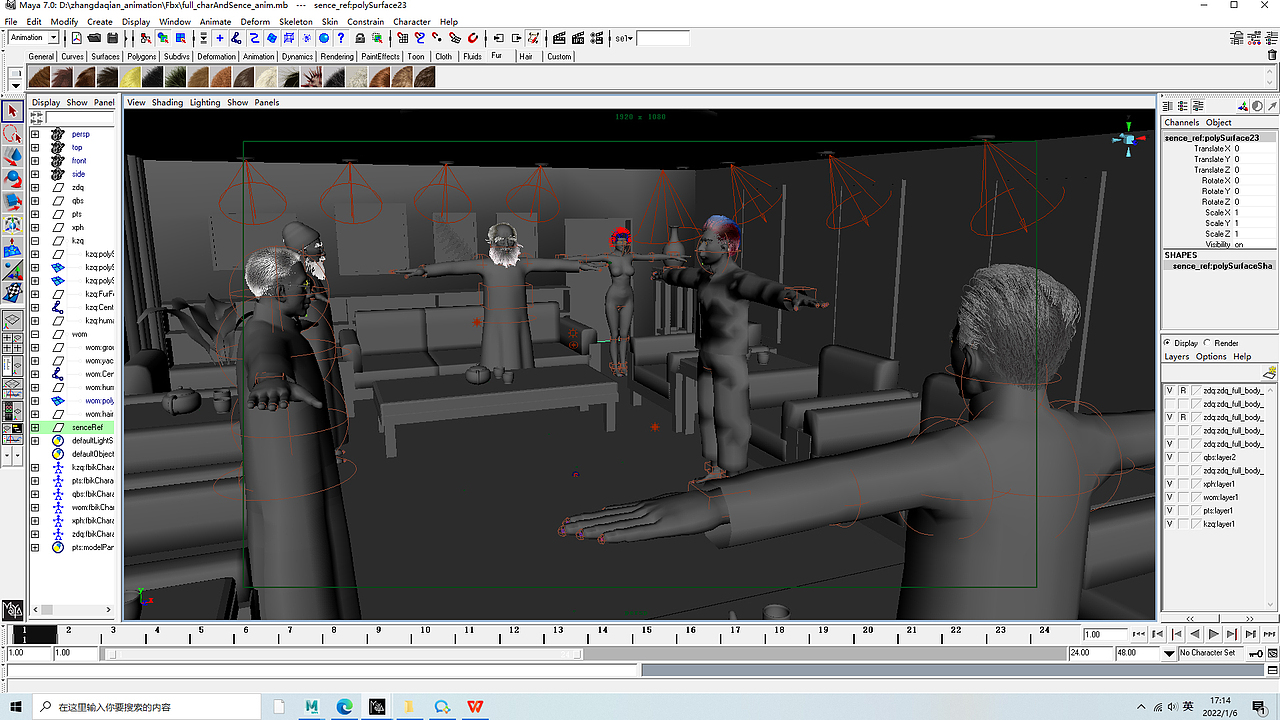Select senceRef in the outliner
Viewport: 1280px width, 720px height.
tap(87, 427)
